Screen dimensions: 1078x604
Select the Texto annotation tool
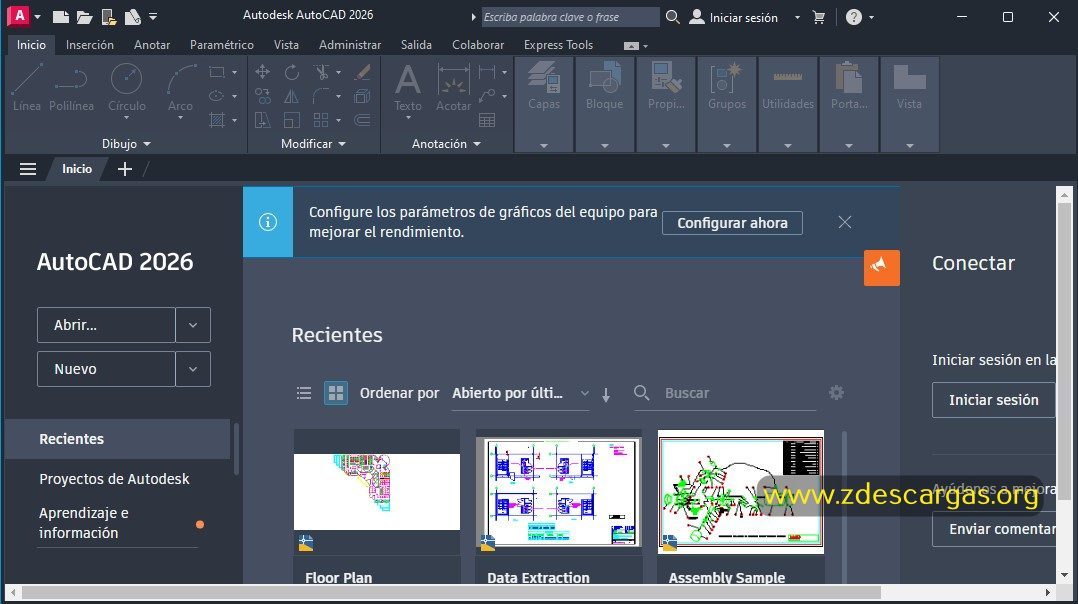point(408,87)
